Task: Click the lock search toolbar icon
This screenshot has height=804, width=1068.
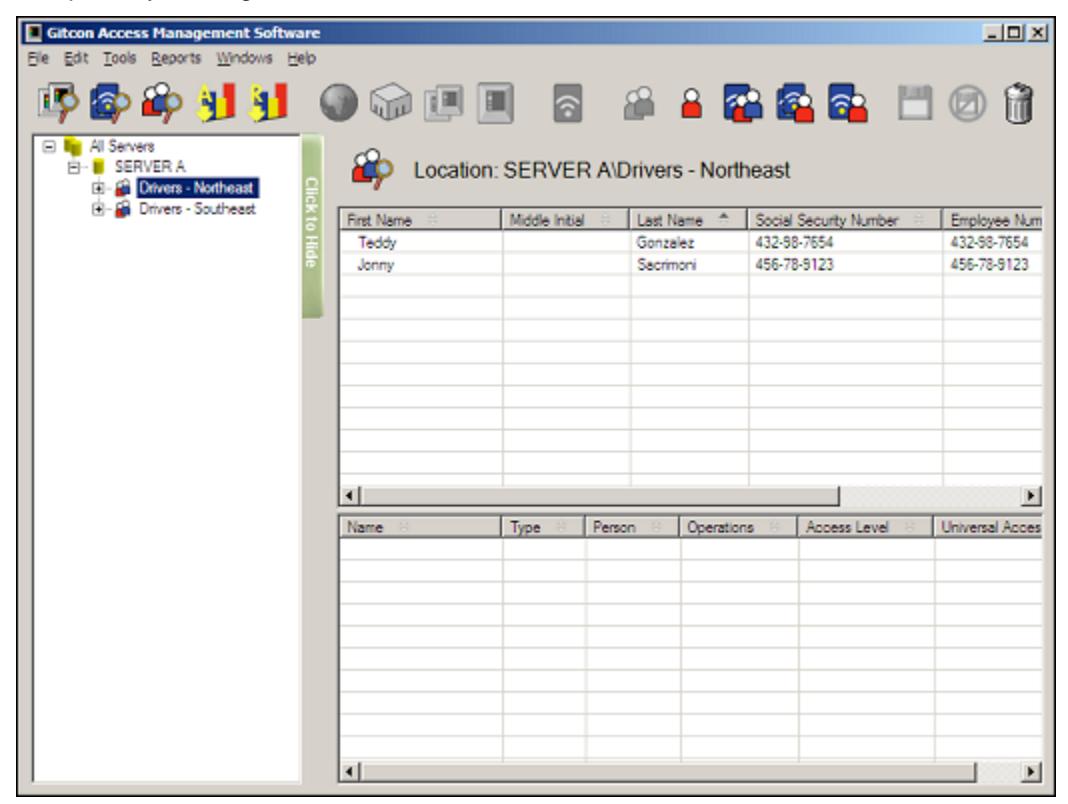Action: pos(57,103)
